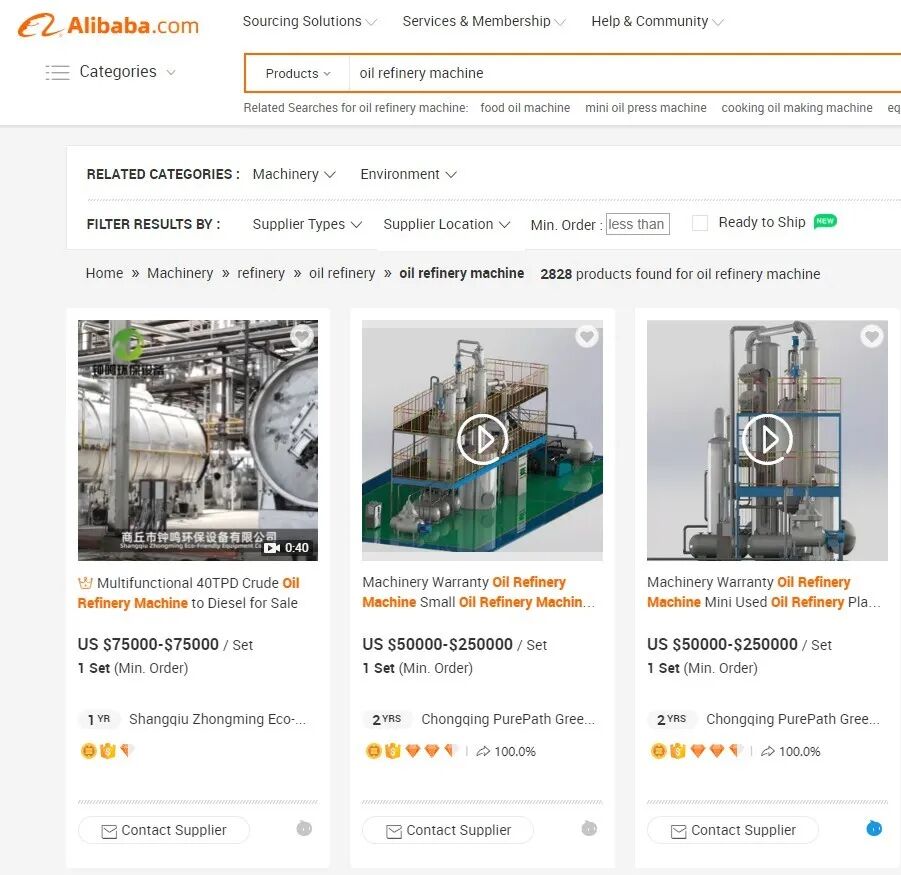The height and width of the screenshot is (875, 901).
Task: Click chat icon on Small Oil Refinery Machine card
Action: pos(589,828)
